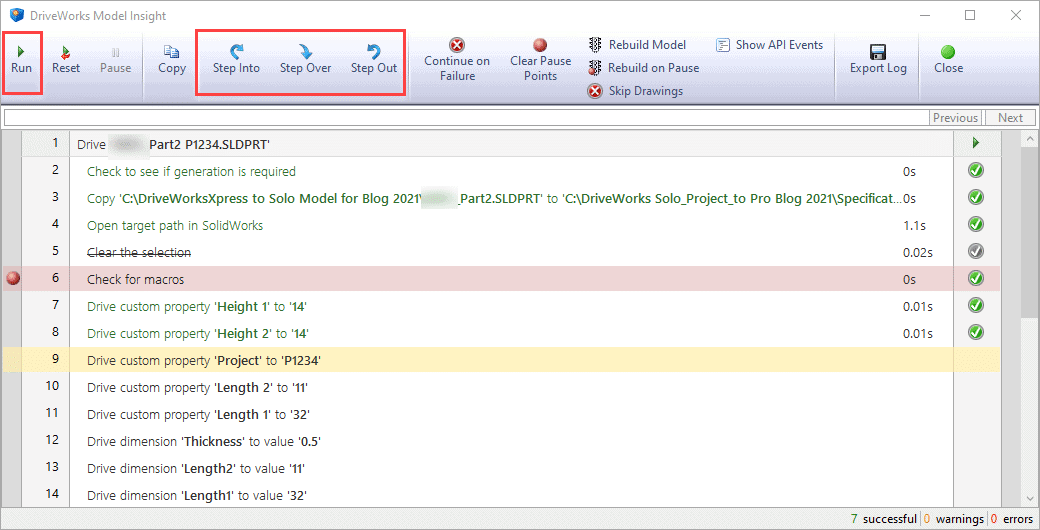
Task: Click '0 warnings' in status bar
Action: pos(954,519)
